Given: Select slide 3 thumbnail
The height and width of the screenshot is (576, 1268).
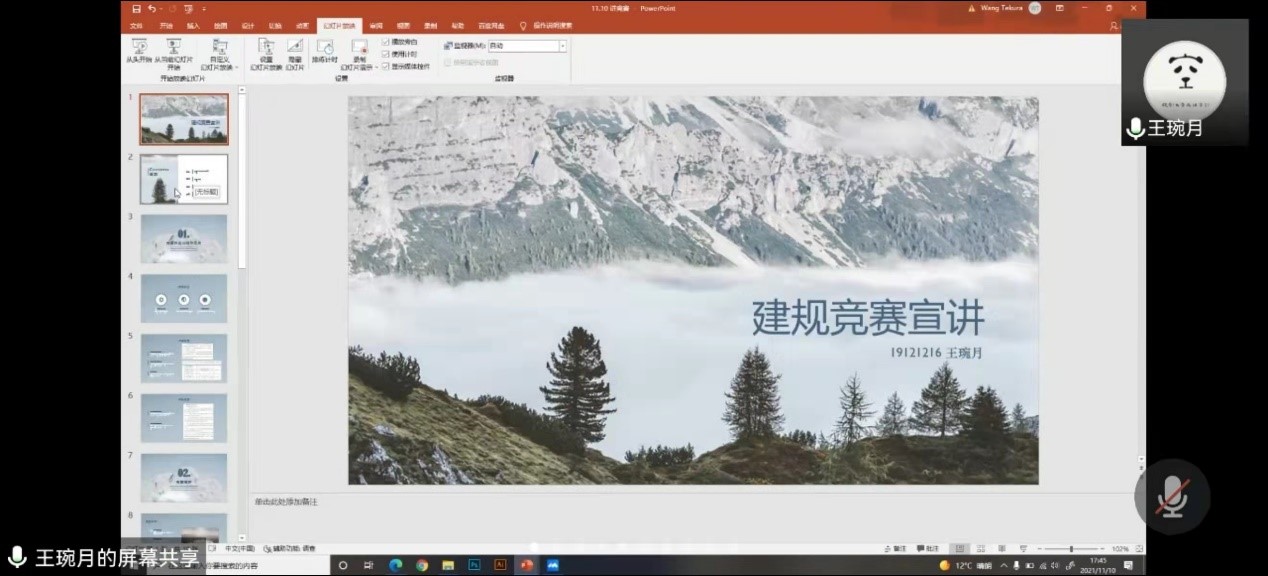Looking at the screenshot, I should click(184, 239).
